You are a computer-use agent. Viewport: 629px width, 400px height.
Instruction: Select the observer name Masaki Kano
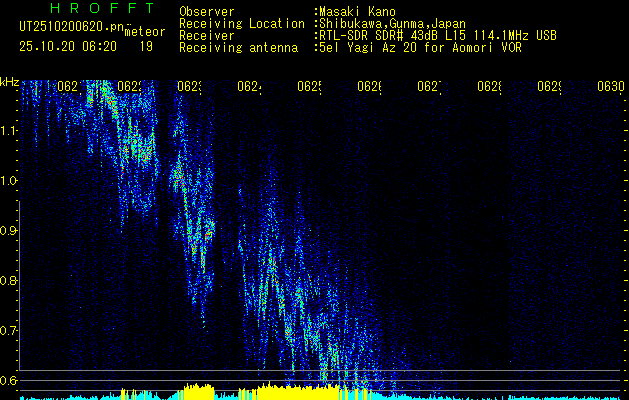357,12
